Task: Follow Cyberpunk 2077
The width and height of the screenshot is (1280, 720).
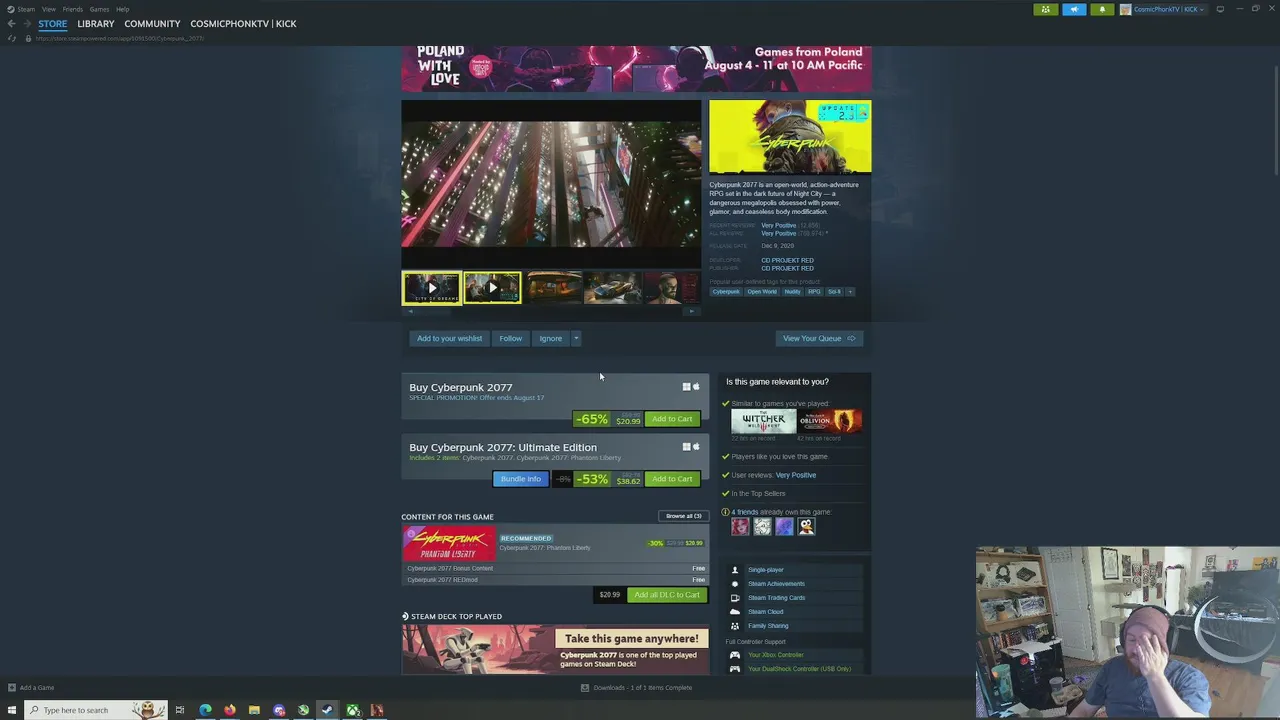Action: coord(510,338)
